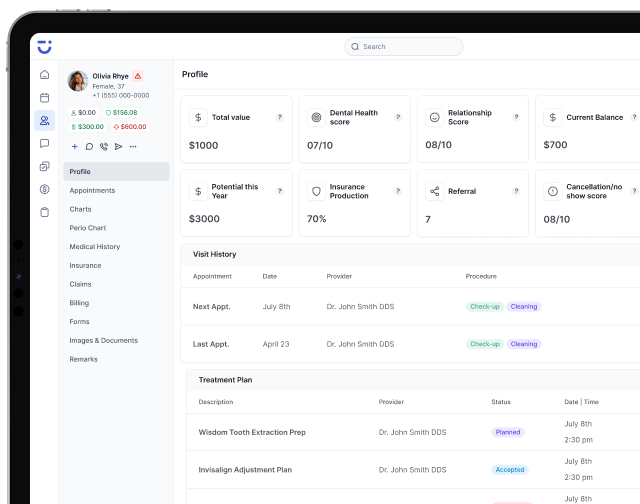Open the Messages chat icon in sidebar
Viewport: 640px width, 504px height.
click(44, 143)
